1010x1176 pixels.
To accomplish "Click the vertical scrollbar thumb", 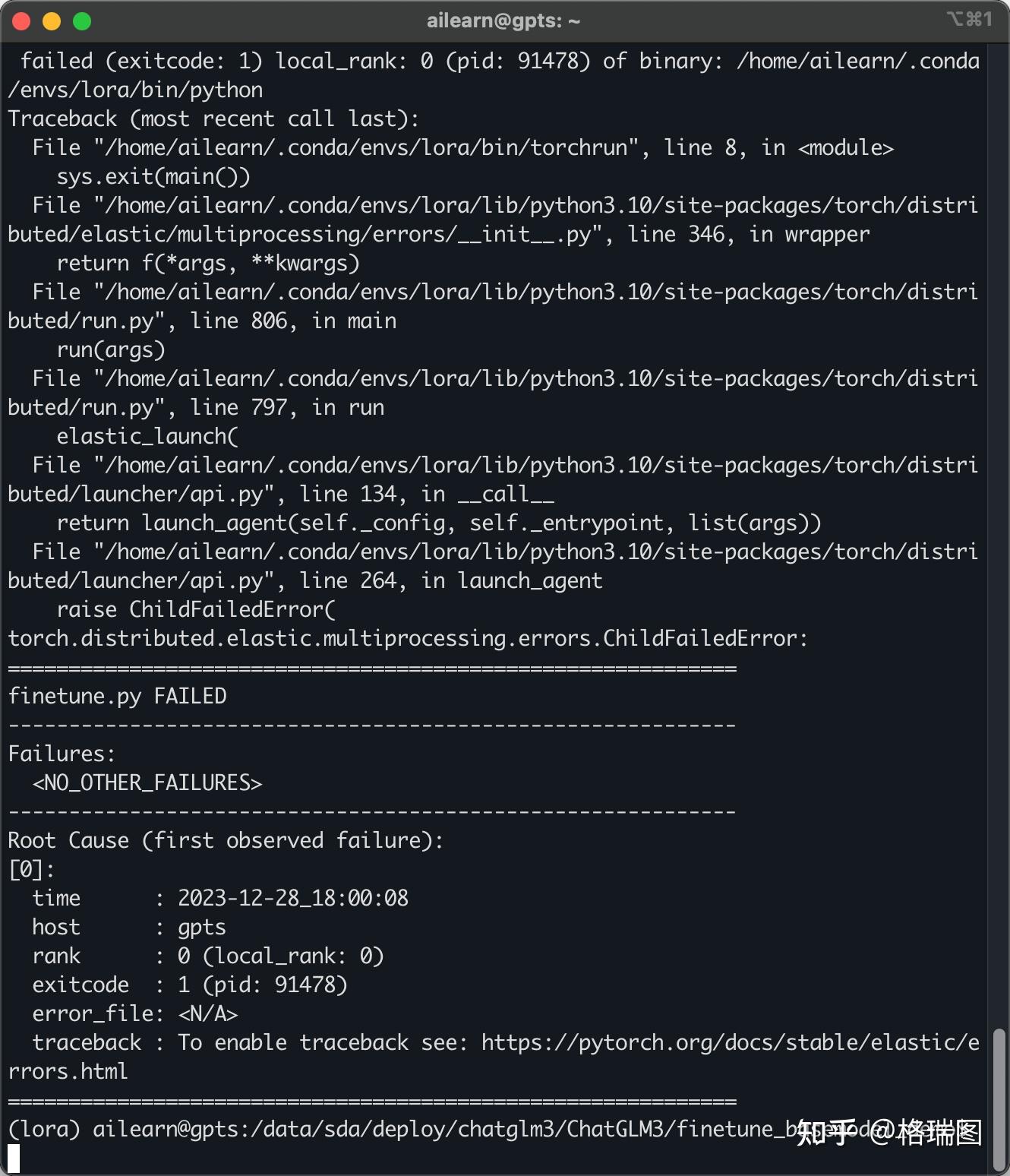I will click(999, 1100).
